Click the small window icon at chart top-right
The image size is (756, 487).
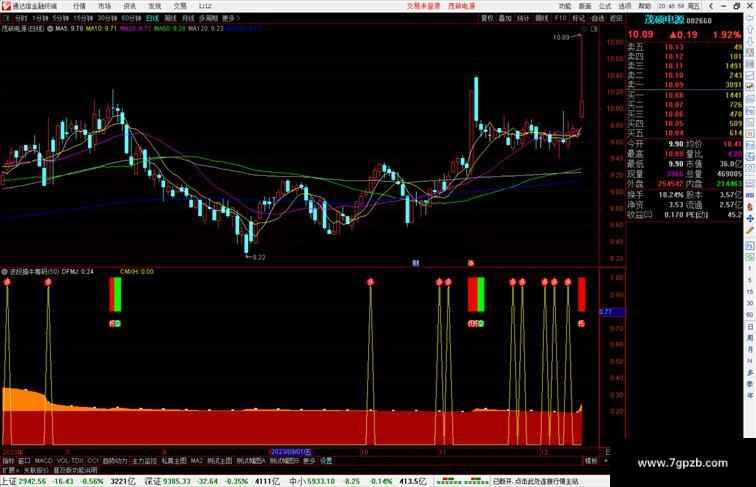click(594, 29)
